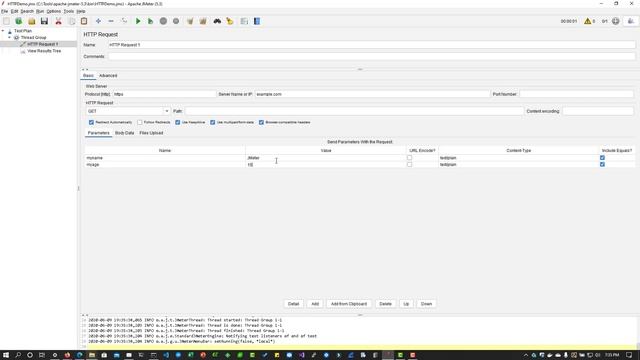Image resolution: width=640 pixels, height=360 pixels.
Task: Enable Follow Redirects checkbox
Action: click(x=140, y=122)
